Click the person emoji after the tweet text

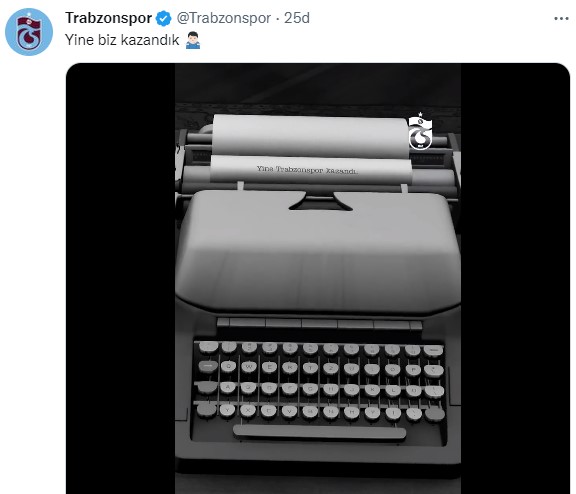pyautogui.click(x=193, y=40)
